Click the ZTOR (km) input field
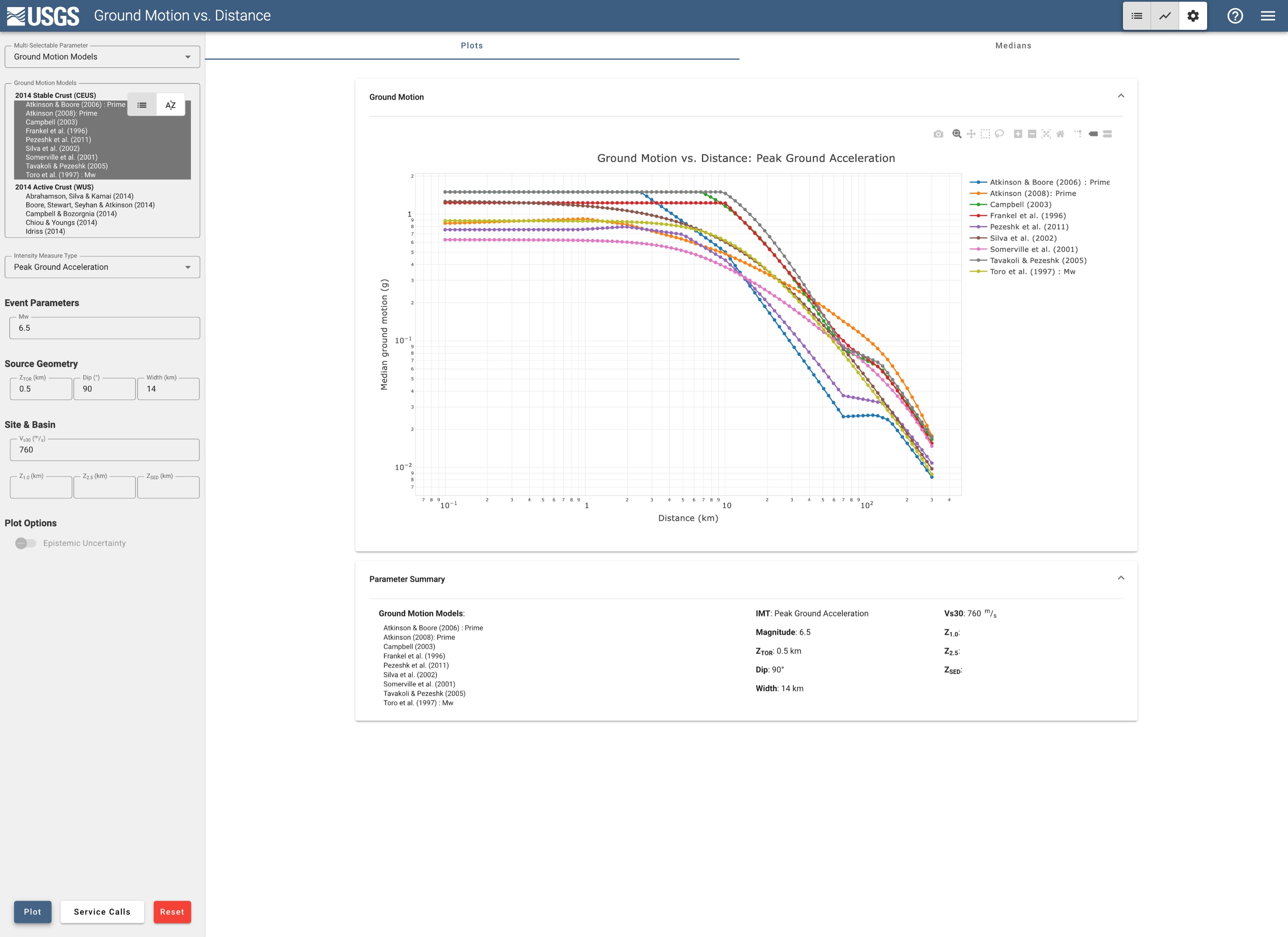The width and height of the screenshot is (1288, 937). [x=41, y=389]
